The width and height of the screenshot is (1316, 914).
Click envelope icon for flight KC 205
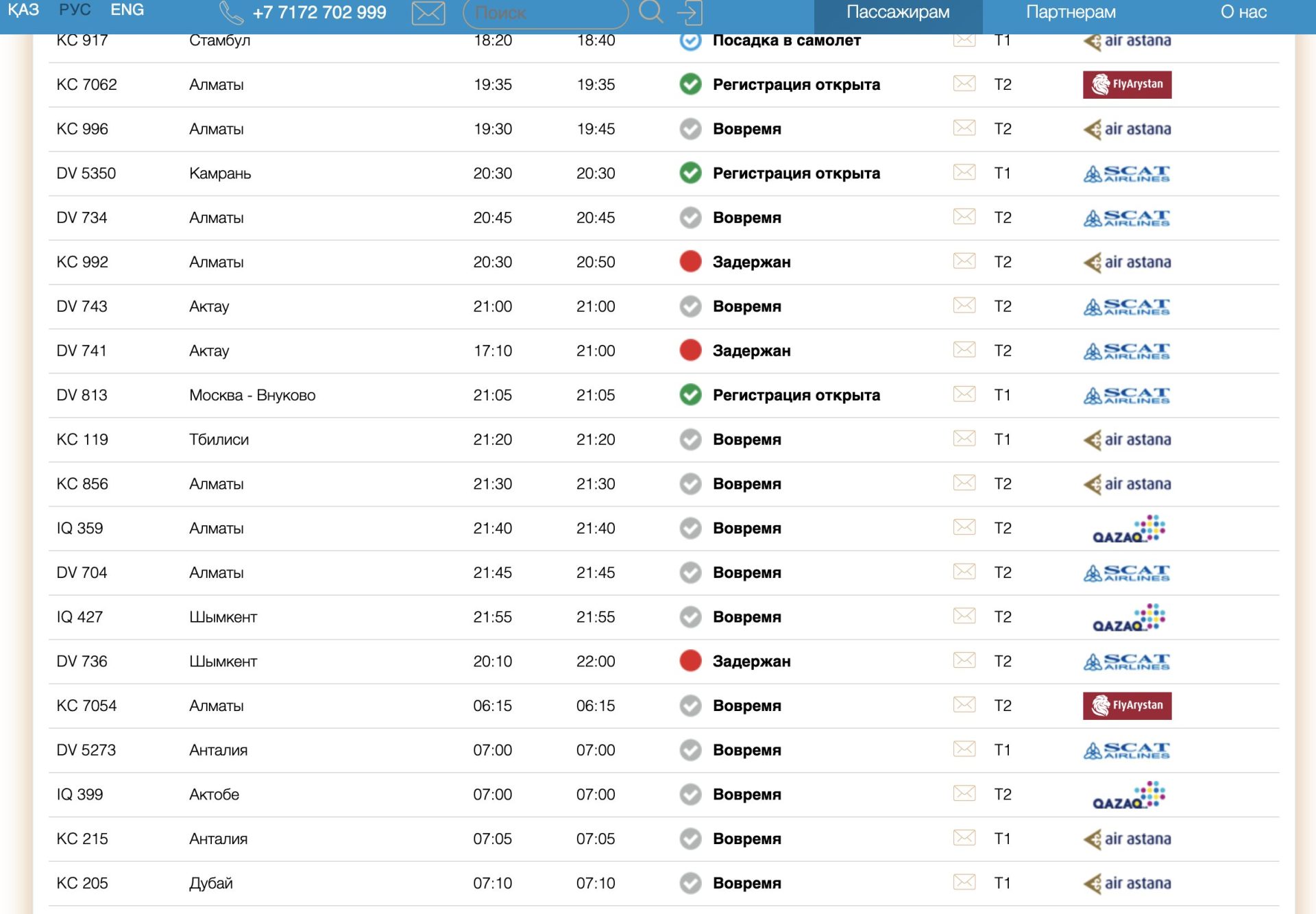click(x=964, y=882)
